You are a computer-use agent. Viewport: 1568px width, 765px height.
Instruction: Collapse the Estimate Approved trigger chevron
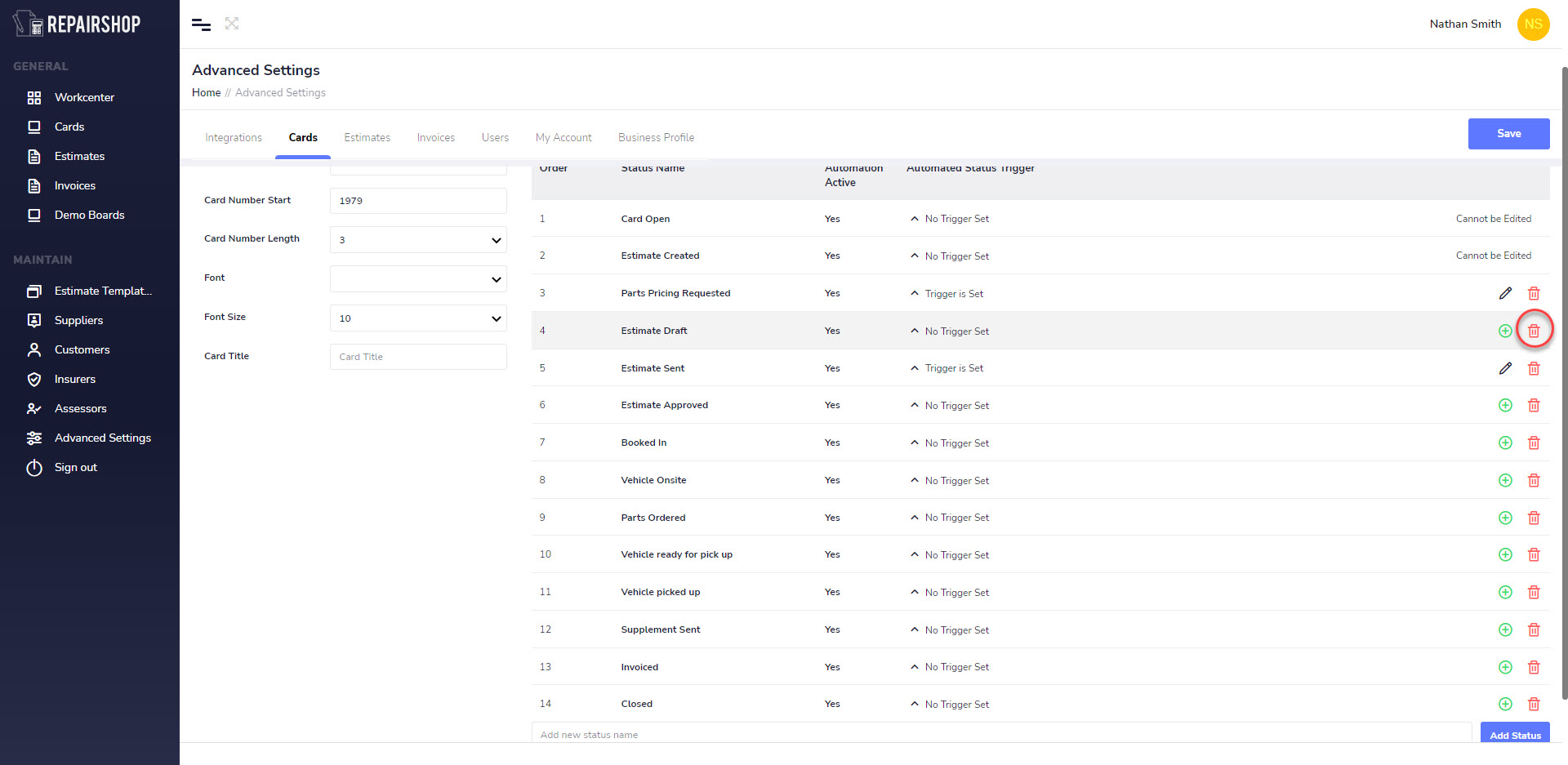[x=915, y=405]
